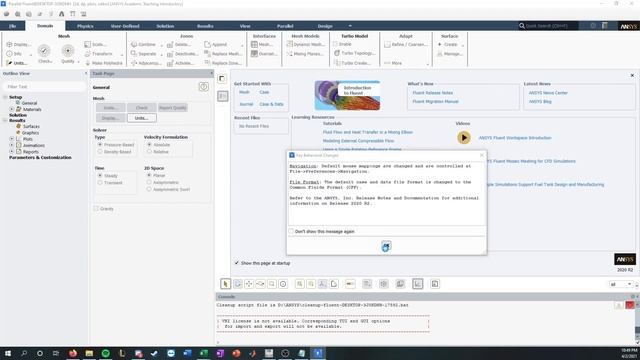Viewport: 640px width, 360px height.
Task: Open Dynamic Mesh in ribbon
Action: click(x=305, y=44)
